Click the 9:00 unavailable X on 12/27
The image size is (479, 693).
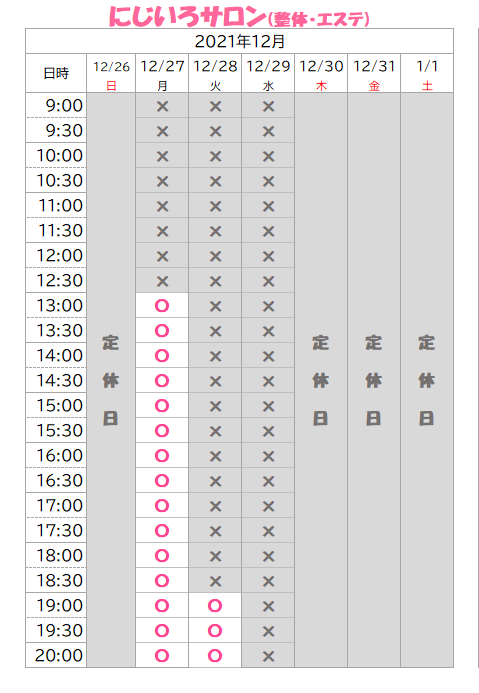(162, 106)
